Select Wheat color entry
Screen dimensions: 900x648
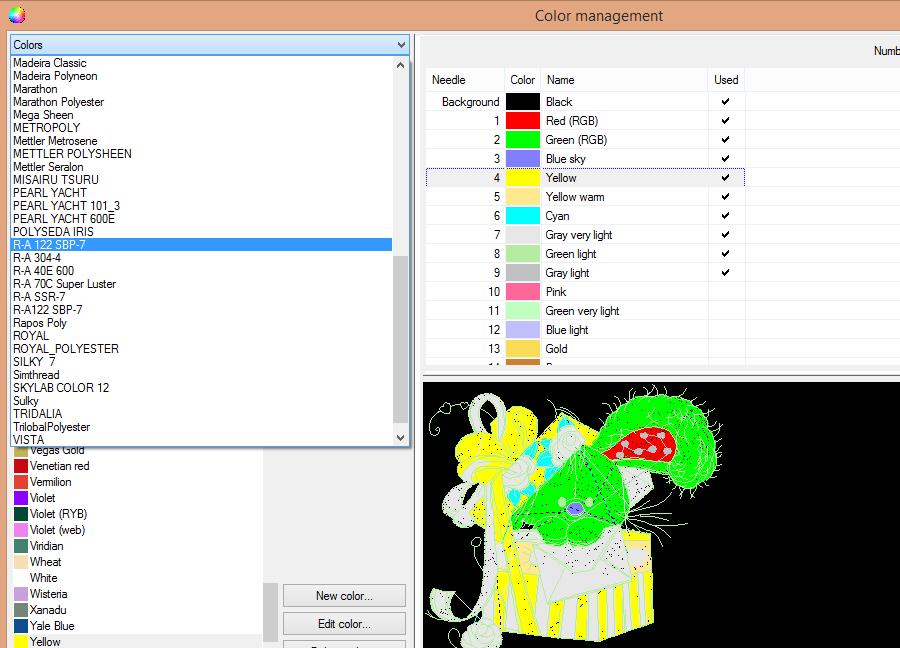pos(45,562)
